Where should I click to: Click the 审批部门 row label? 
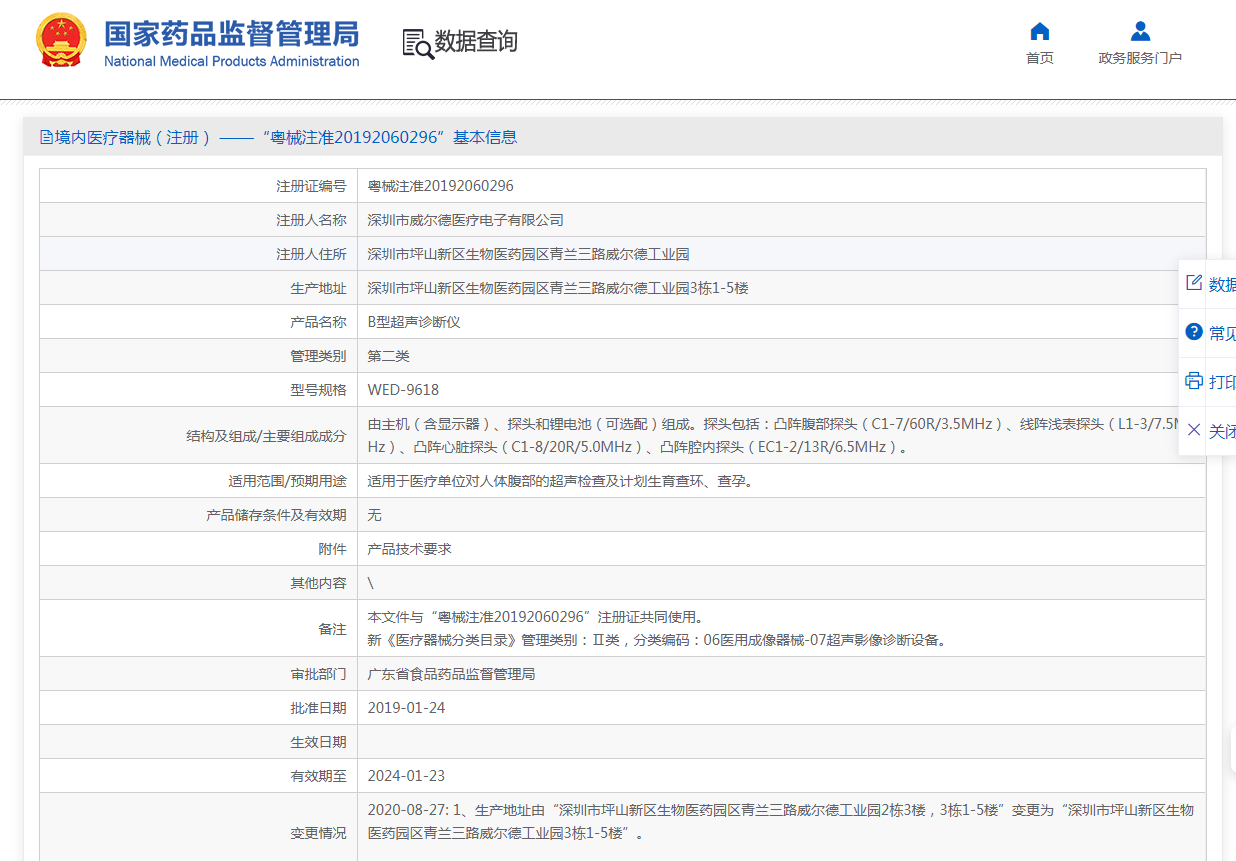point(319,674)
